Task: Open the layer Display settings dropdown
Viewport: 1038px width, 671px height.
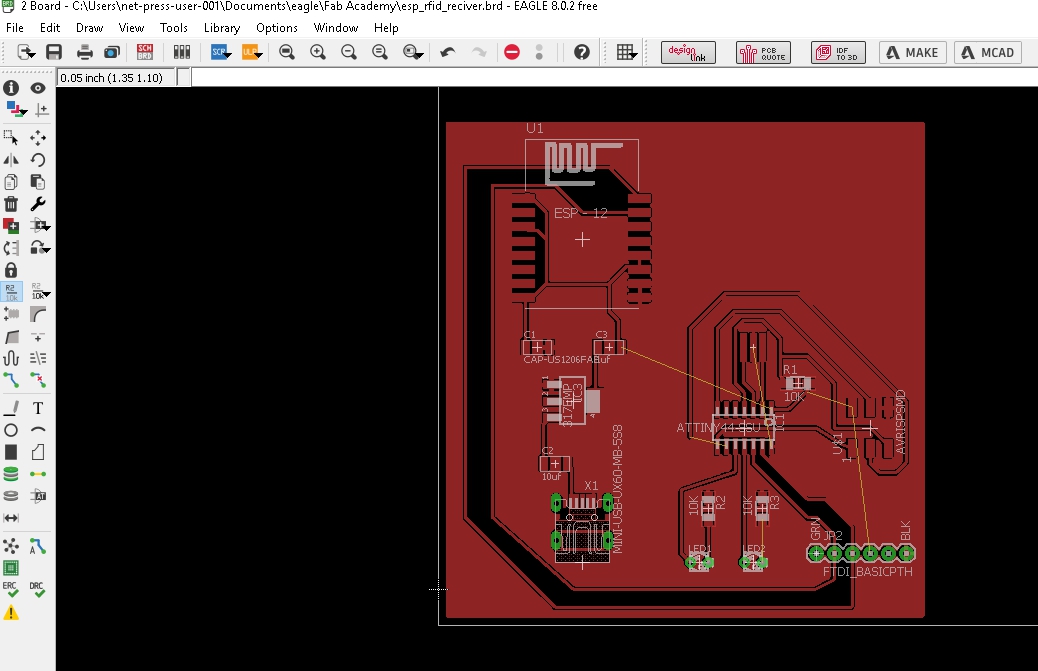Action: pos(15,109)
